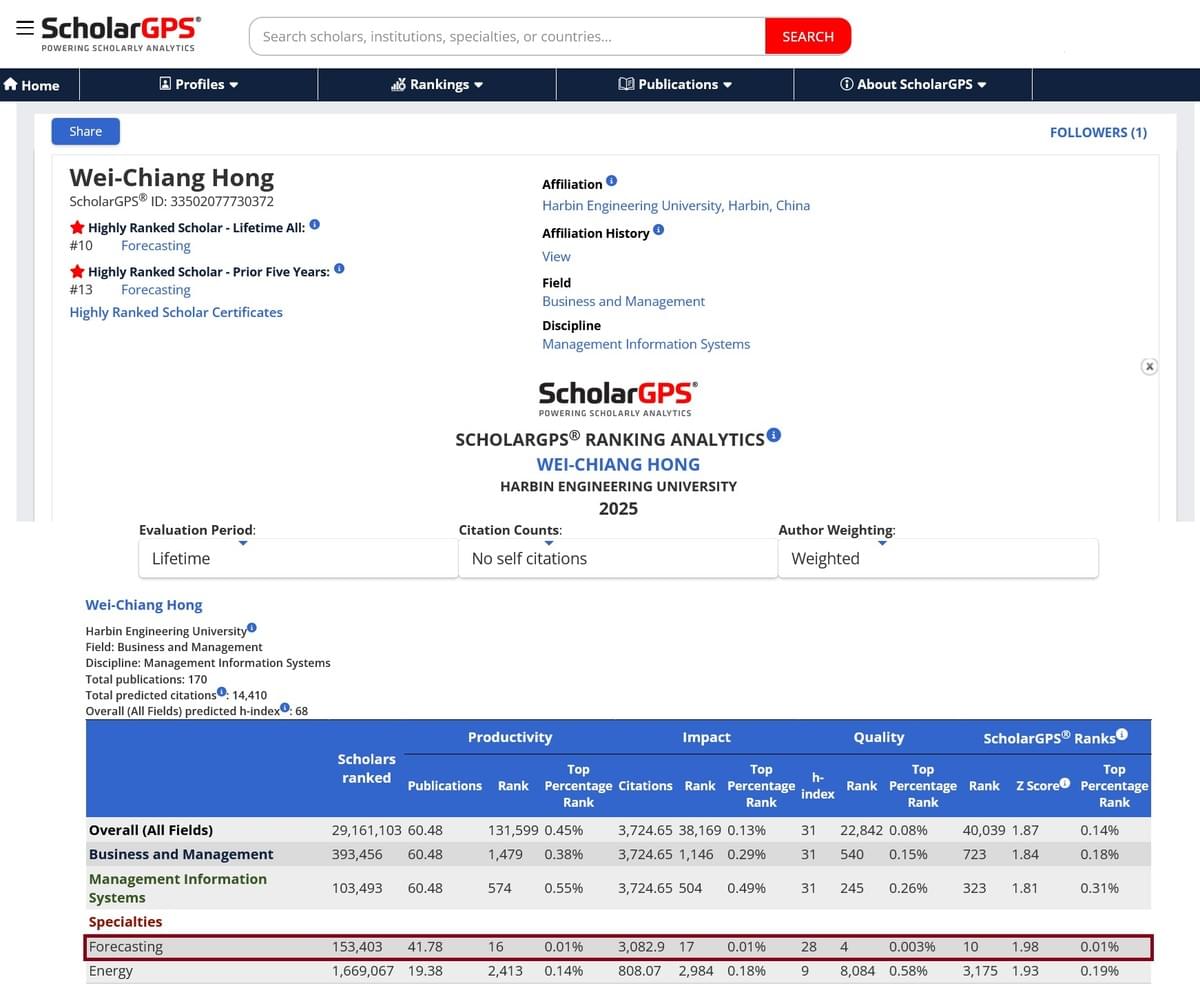Click Forecasting Z Score value 1.98
The height and width of the screenshot is (984, 1200).
pos(1025,946)
